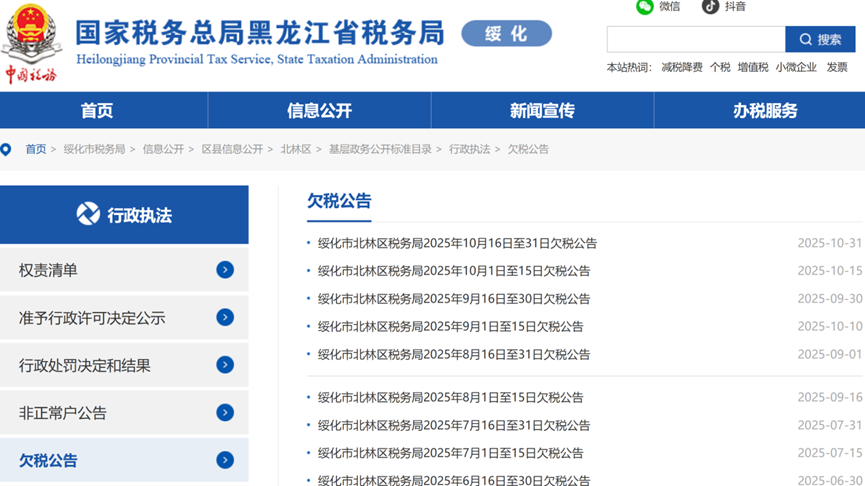Click the Douyin icon
Image resolution: width=865 pixels, height=486 pixels.
[710, 6]
